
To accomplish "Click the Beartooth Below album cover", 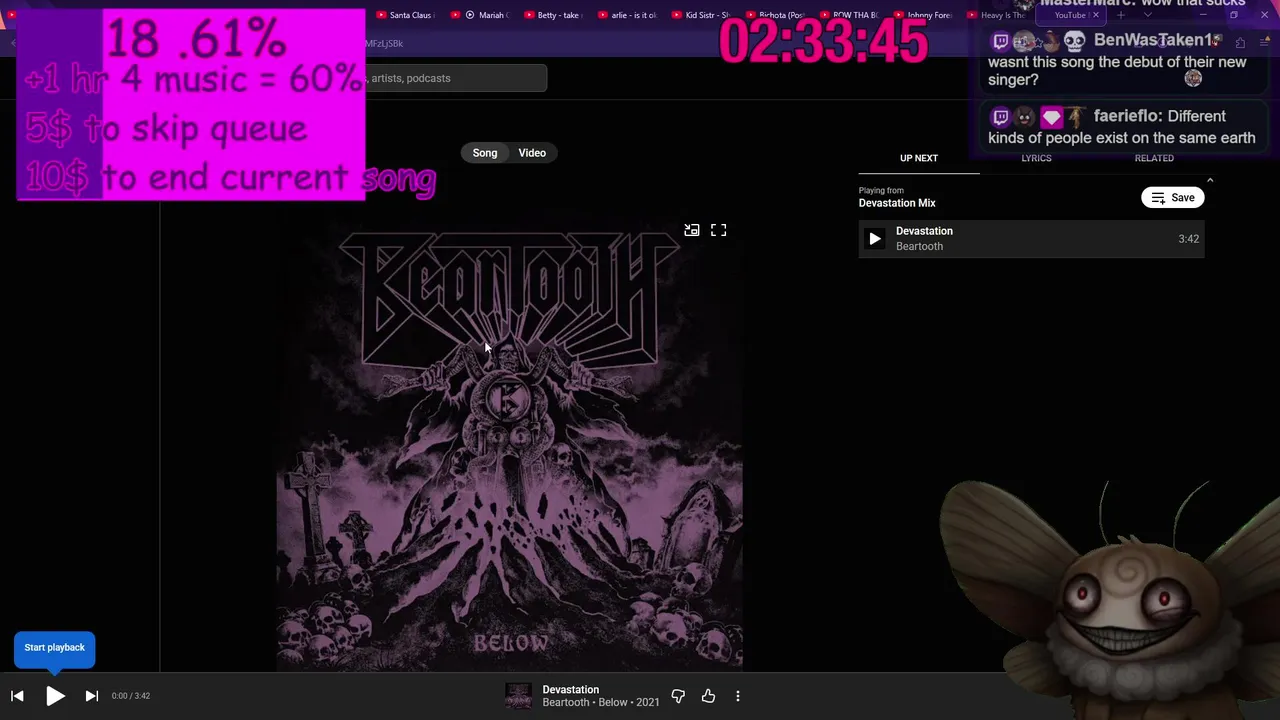I will coord(510,441).
